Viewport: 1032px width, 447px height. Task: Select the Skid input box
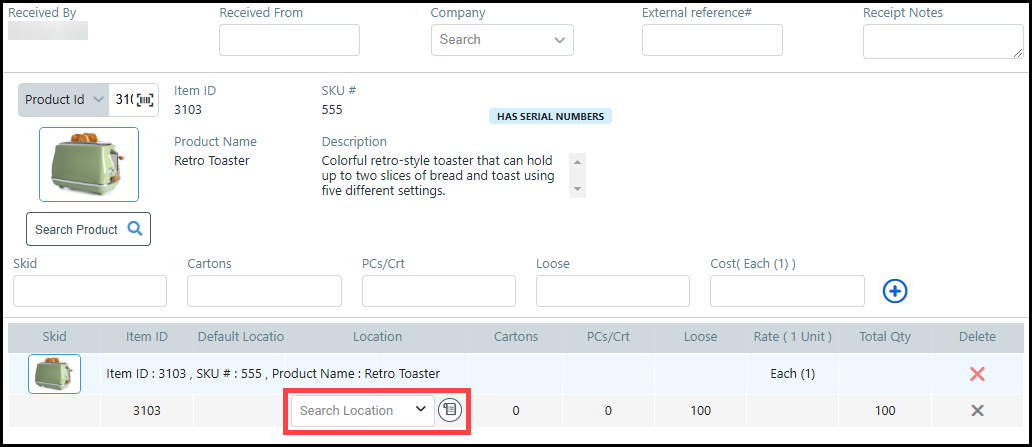[x=90, y=291]
